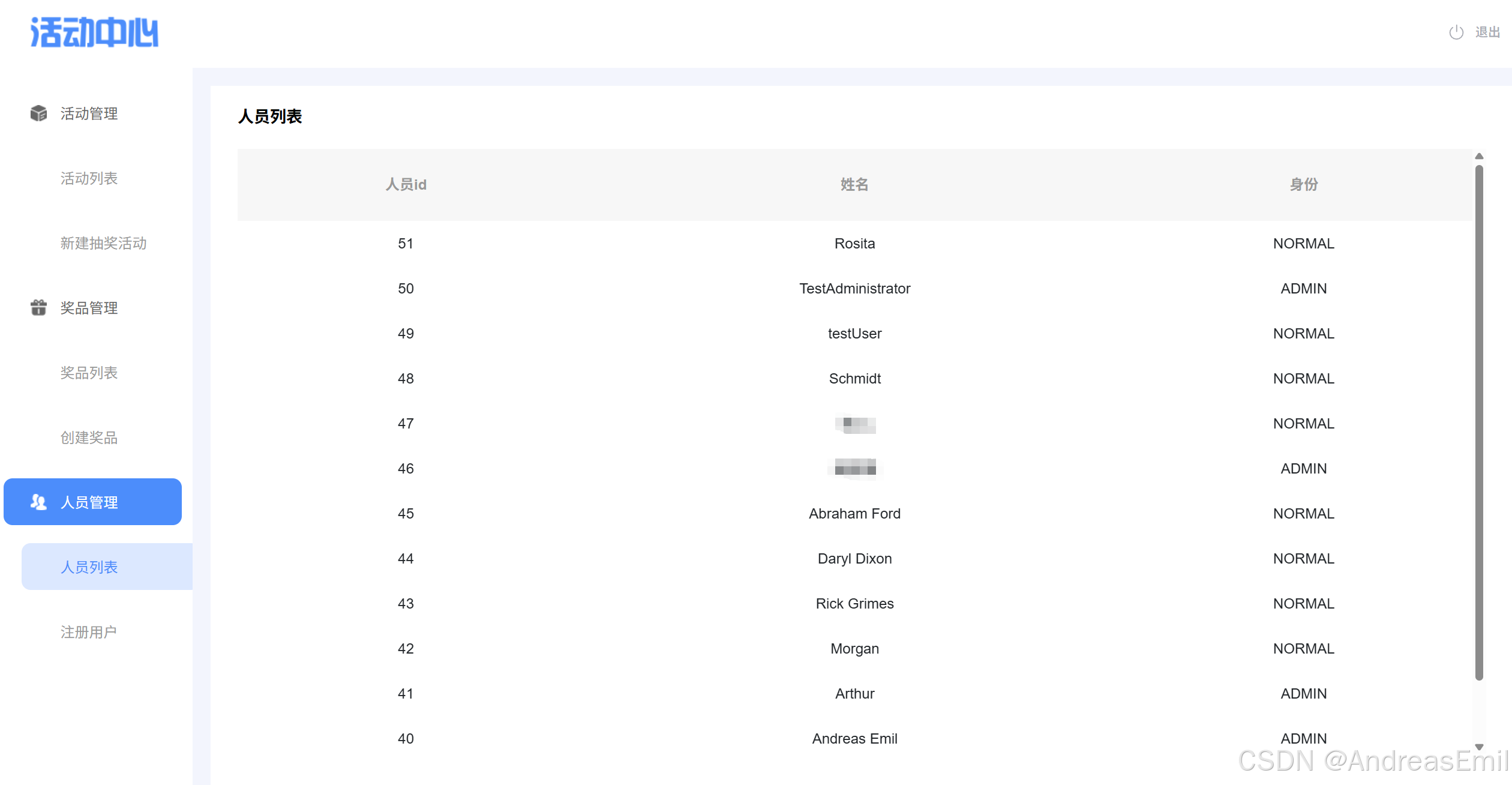
Task: Click the gift icon for 奖品管理
Action: tap(38, 308)
